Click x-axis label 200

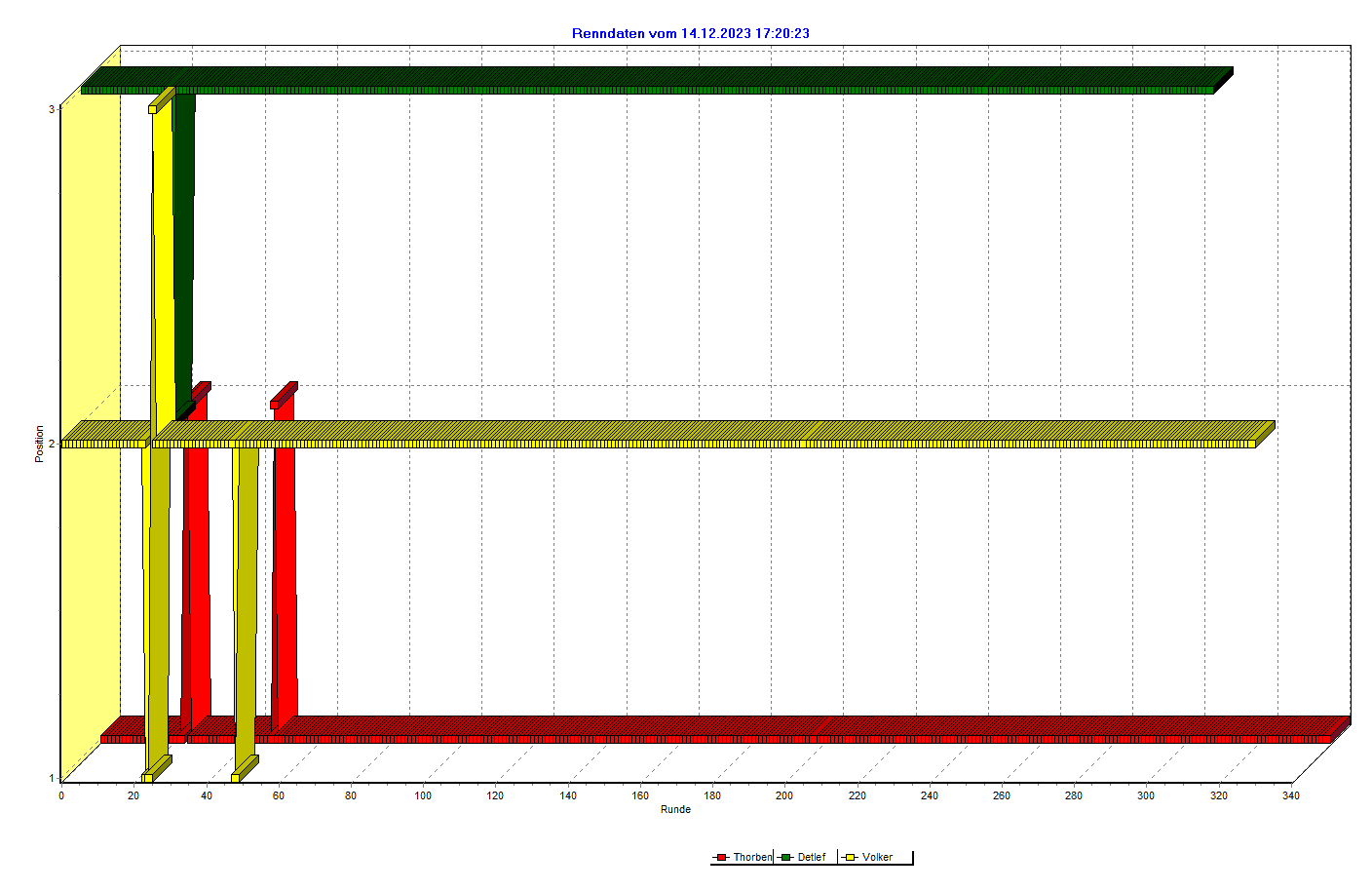[784, 795]
